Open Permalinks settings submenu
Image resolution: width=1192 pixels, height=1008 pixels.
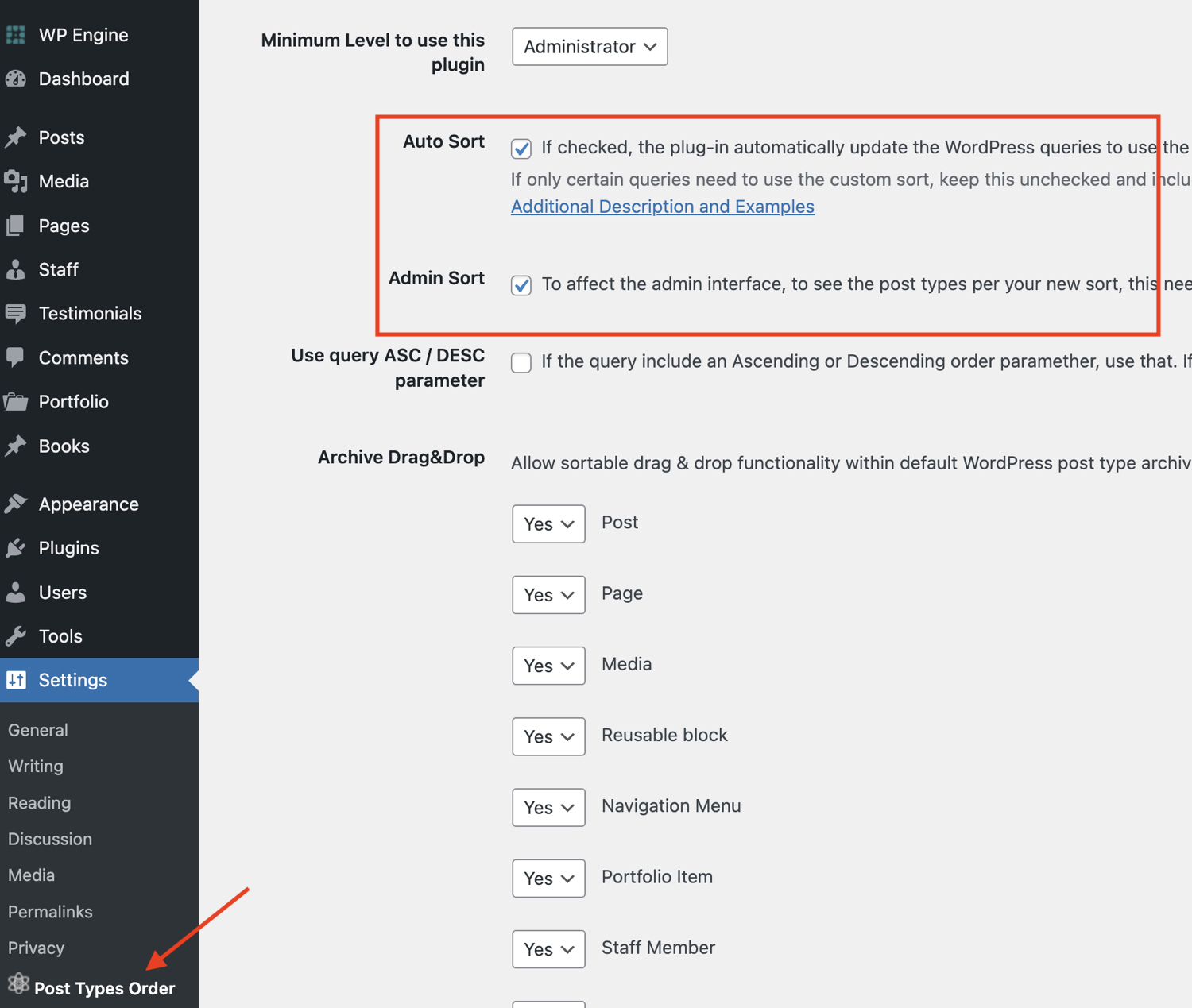50,912
